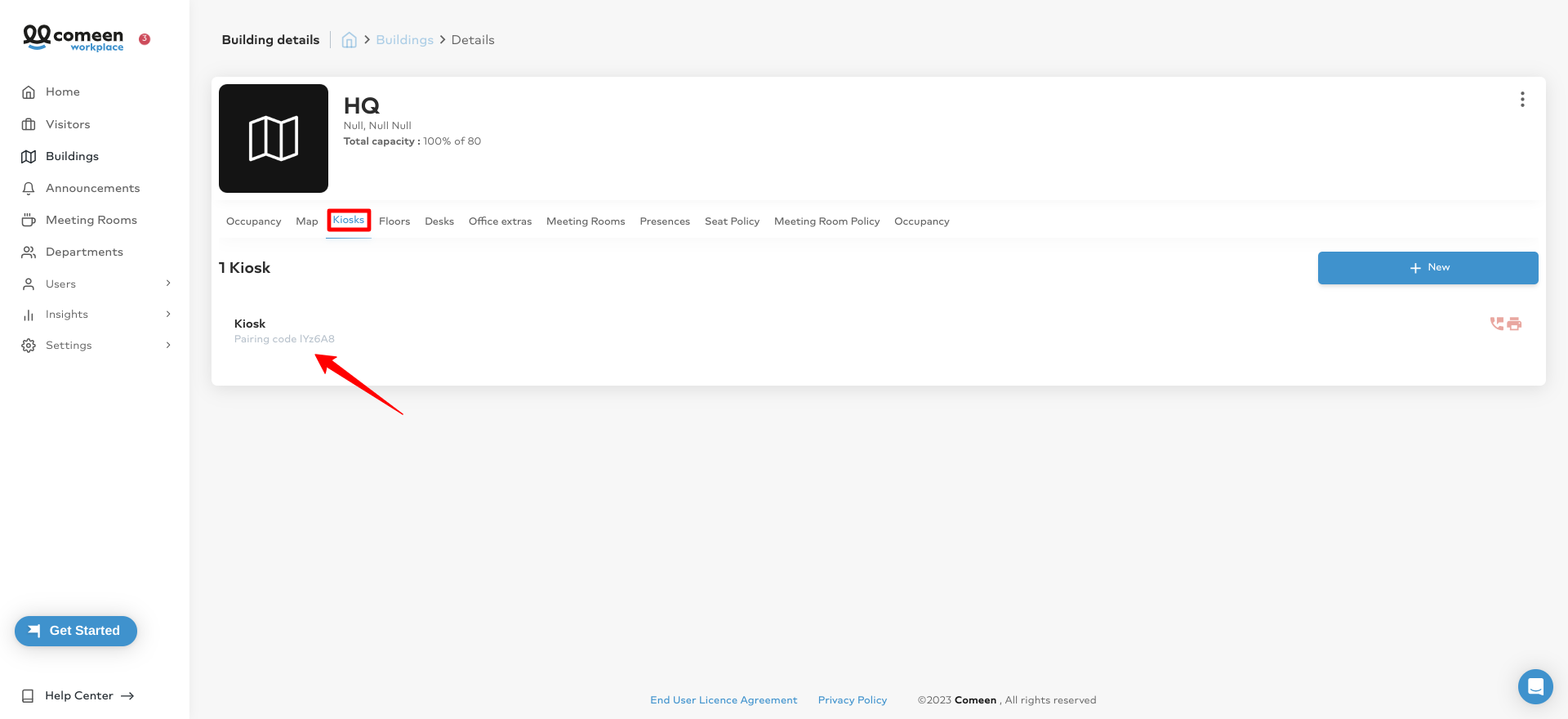Screen dimensions: 1568x719
Task: Go to Buildings breadcrumb link
Action: pyautogui.click(x=404, y=40)
